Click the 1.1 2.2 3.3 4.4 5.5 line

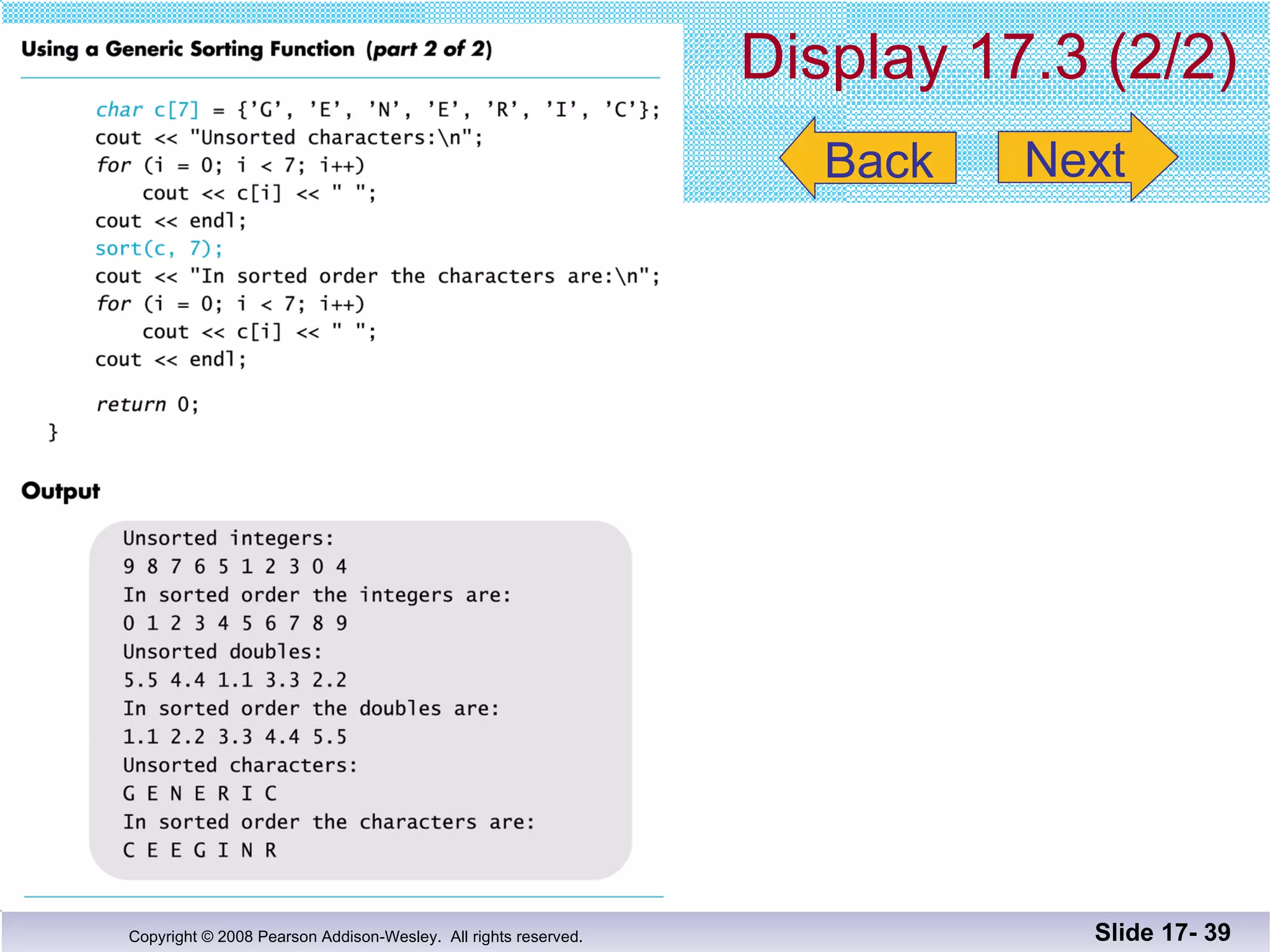coord(234,737)
